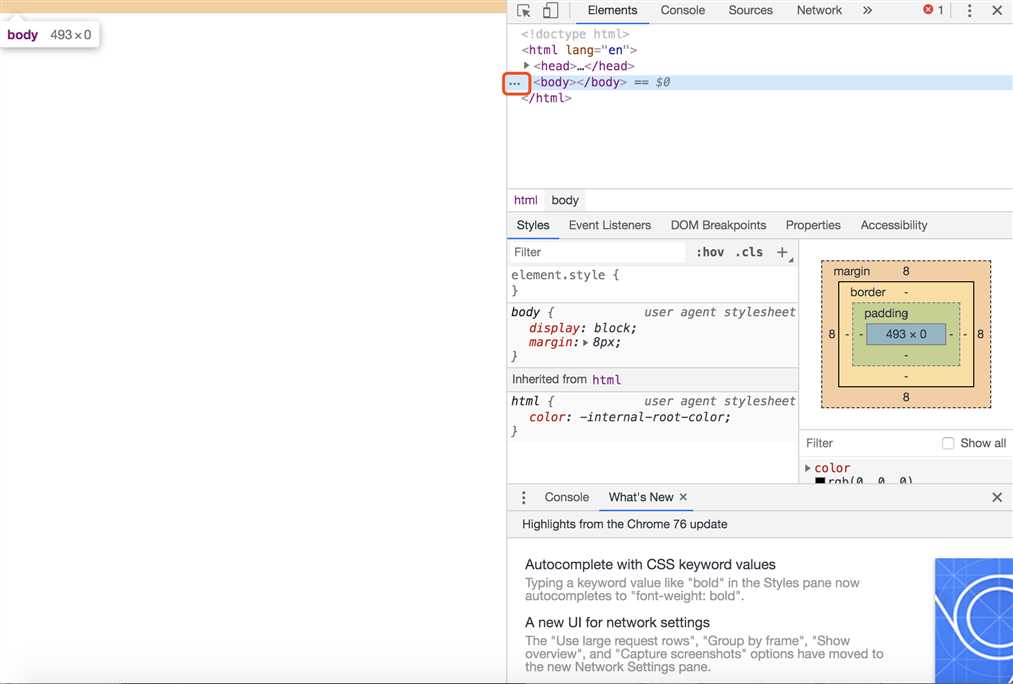The height and width of the screenshot is (684, 1013).
Task: Toggle the device toolbar icon
Action: [550, 11]
